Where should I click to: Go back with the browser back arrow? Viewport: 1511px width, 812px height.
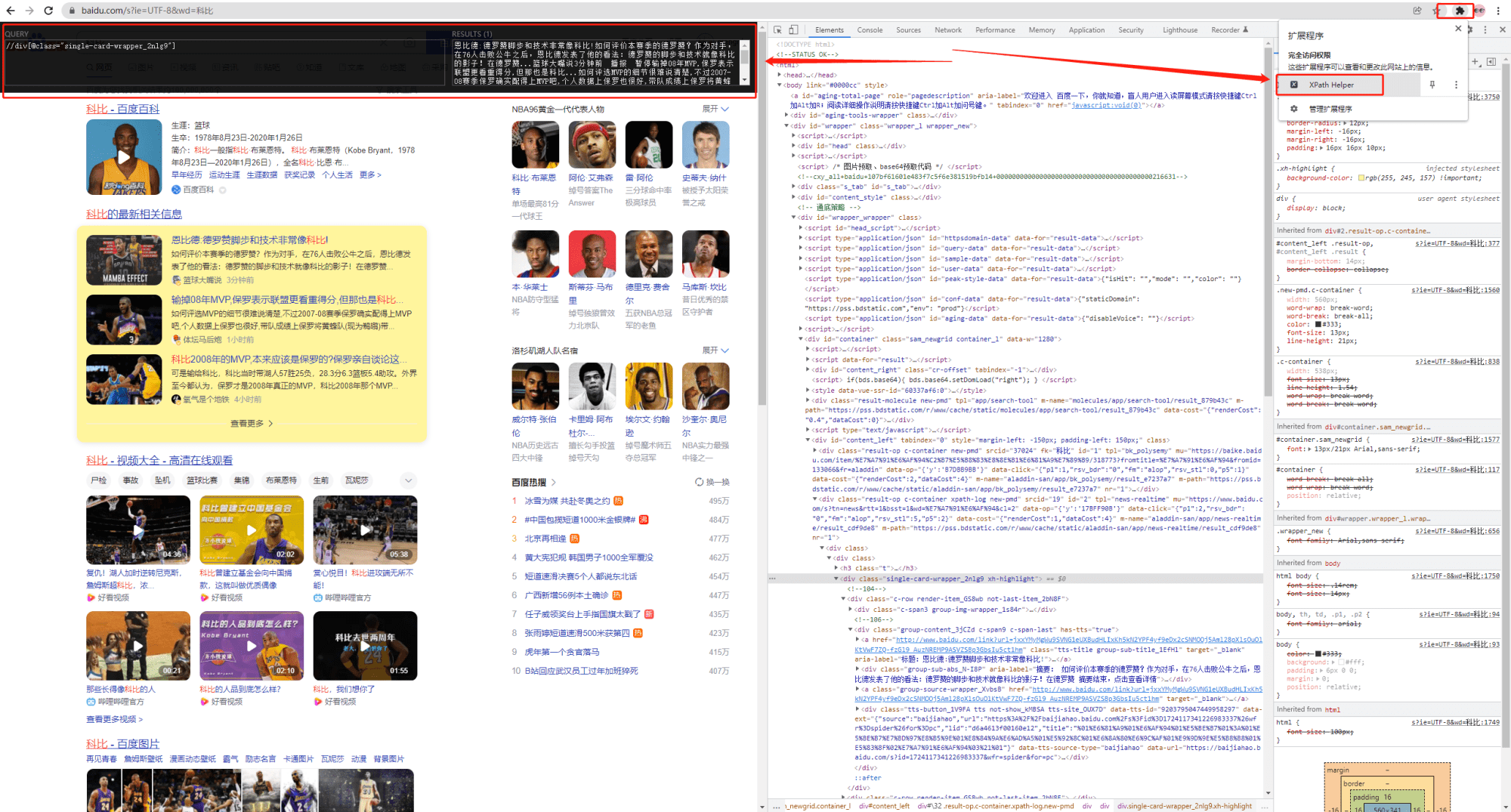(x=12, y=11)
